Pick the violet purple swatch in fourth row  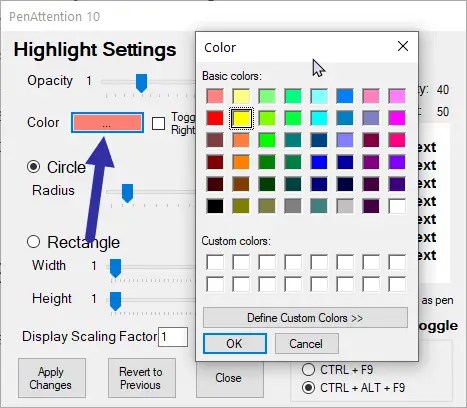pyautogui.click(x=397, y=162)
